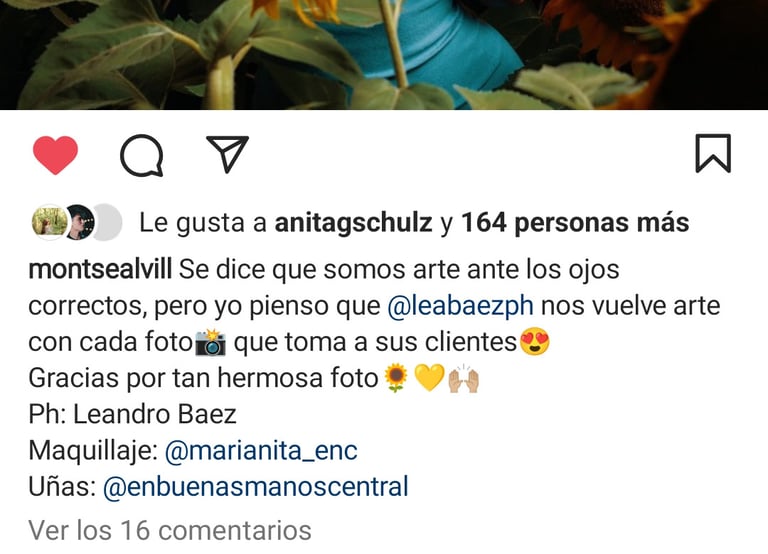Follow the @leabaezph mention
The width and height of the screenshot is (768, 554).
(x=460, y=306)
